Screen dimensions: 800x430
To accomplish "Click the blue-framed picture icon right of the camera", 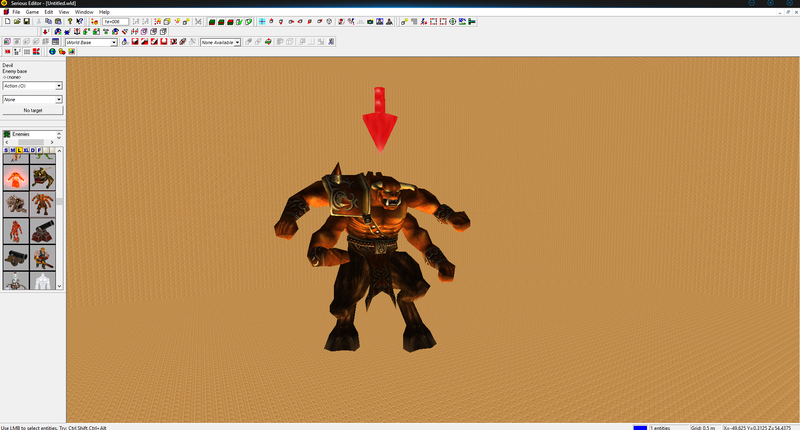I will [380, 21].
